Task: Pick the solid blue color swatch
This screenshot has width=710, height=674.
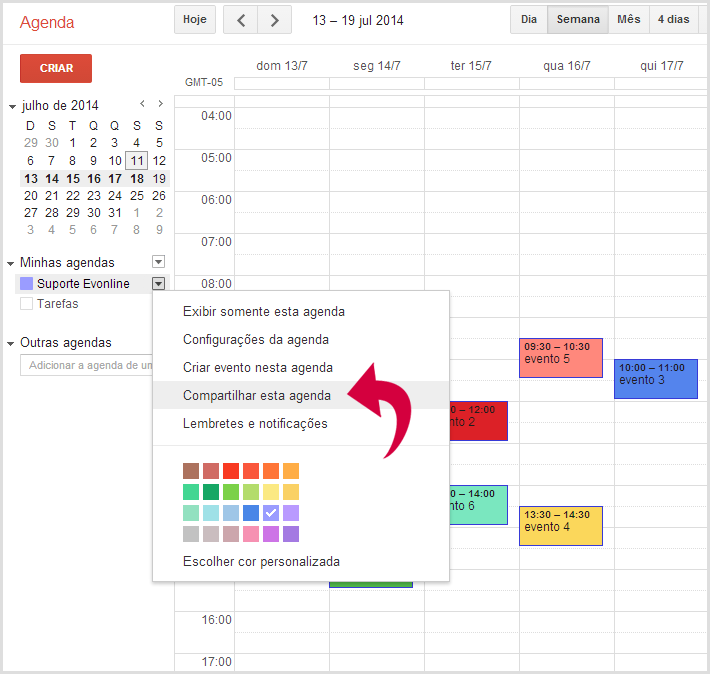Action: point(251,513)
